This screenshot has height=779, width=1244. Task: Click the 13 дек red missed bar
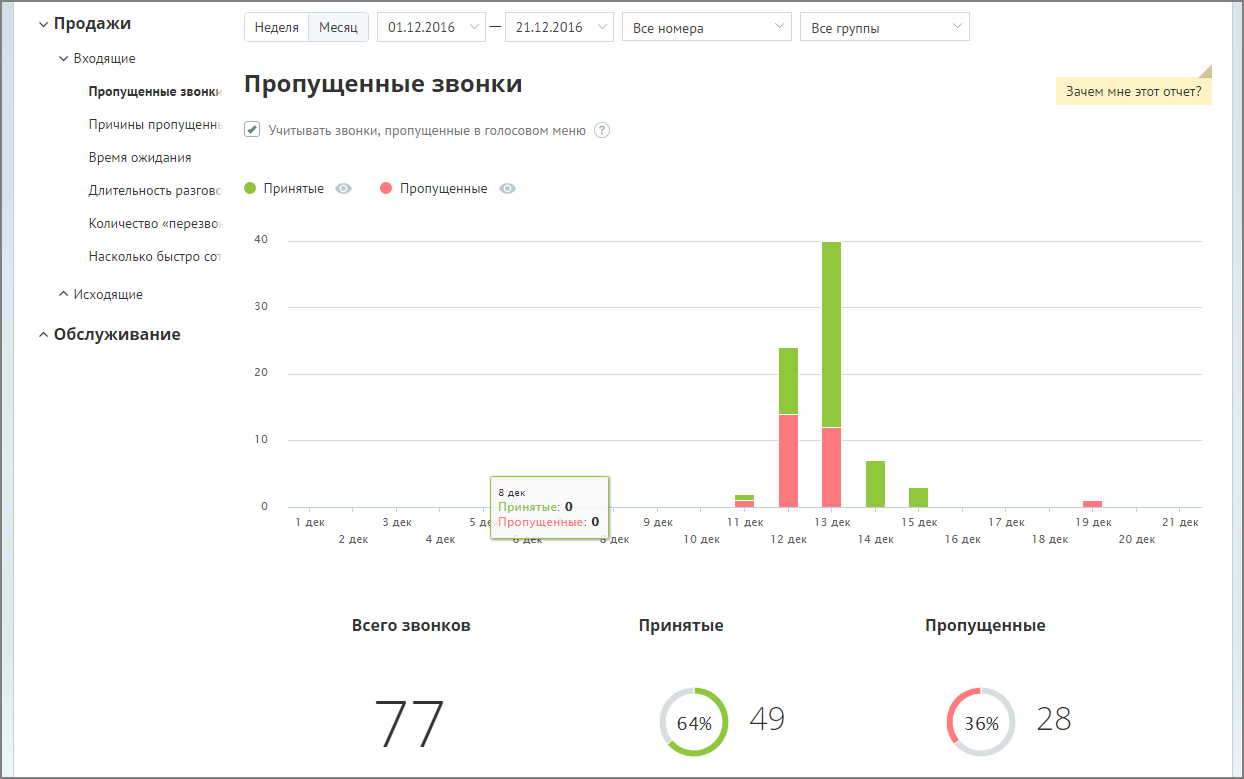[x=832, y=468]
